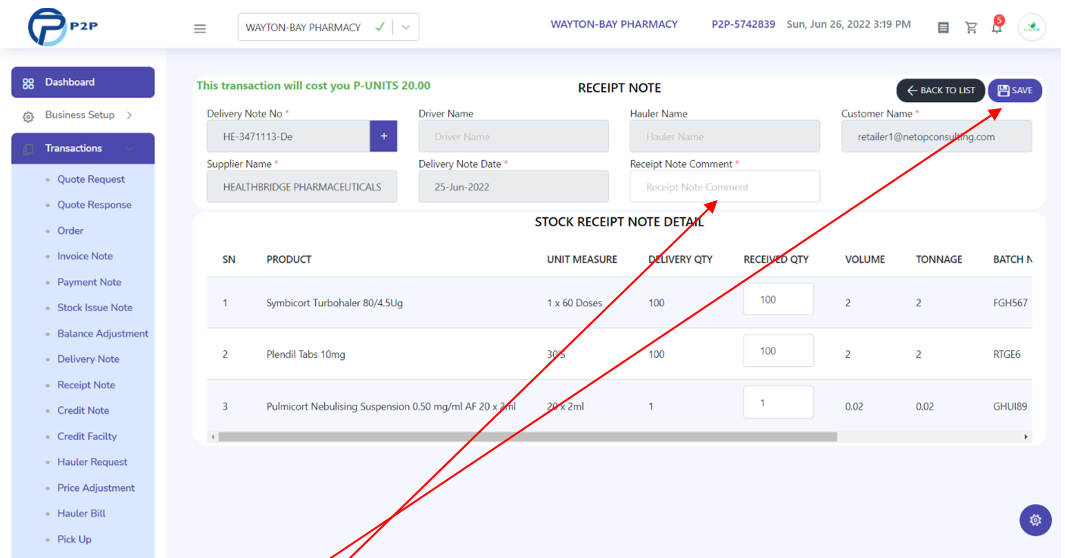This screenshot has width=1065, height=558.
Task: Open the floating settings gear button
Action: (1035, 520)
